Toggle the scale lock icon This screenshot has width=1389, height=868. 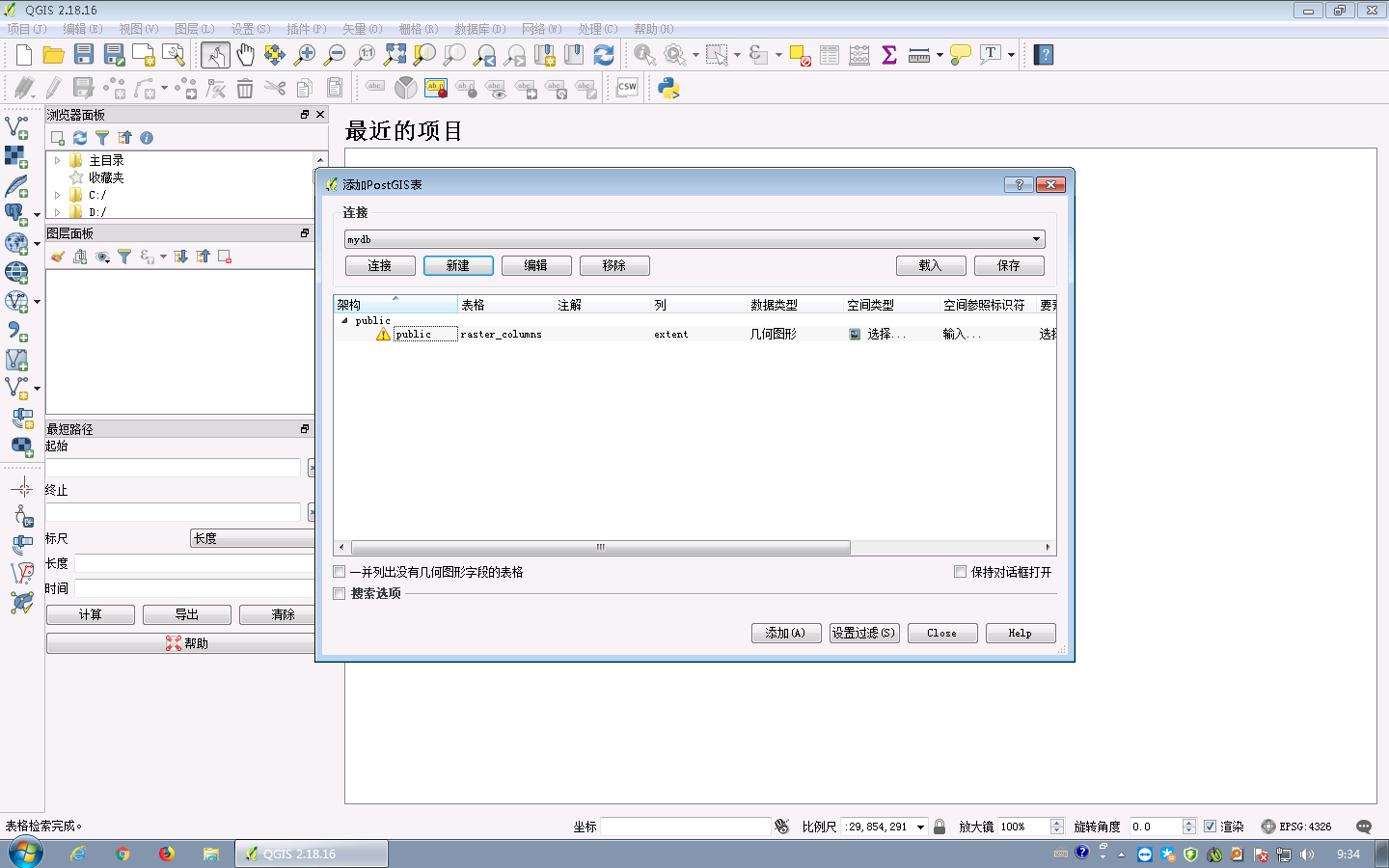click(940, 827)
